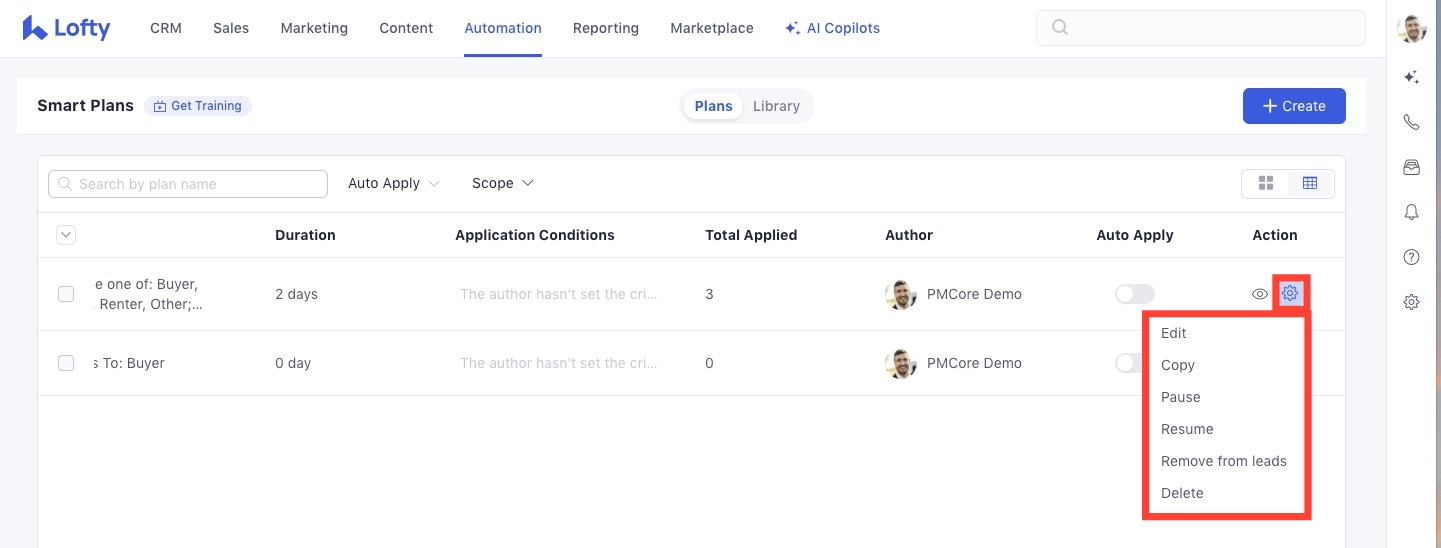Viewport: 1441px width, 548px height.
Task: Click the Search by plan name field
Action: [x=188, y=184]
